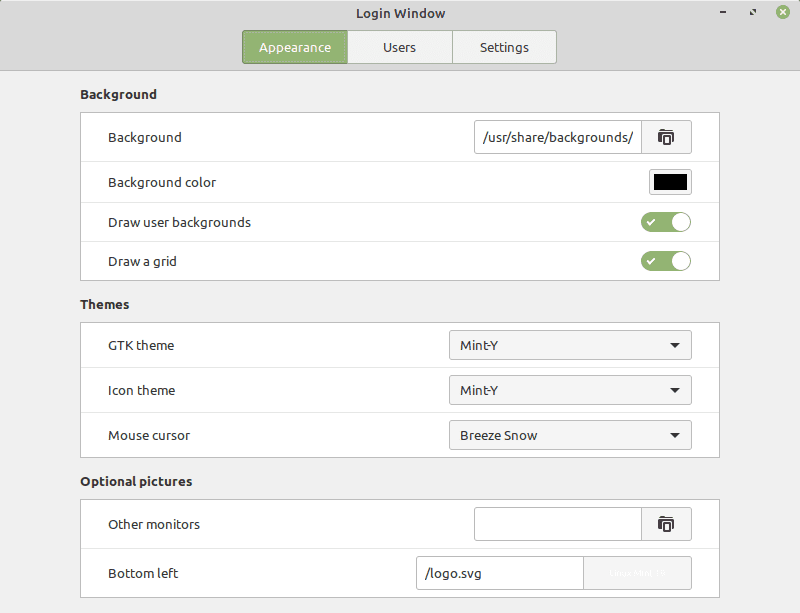Expand the Icon theme selector
The width and height of the screenshot is (800, 613).
569,390
